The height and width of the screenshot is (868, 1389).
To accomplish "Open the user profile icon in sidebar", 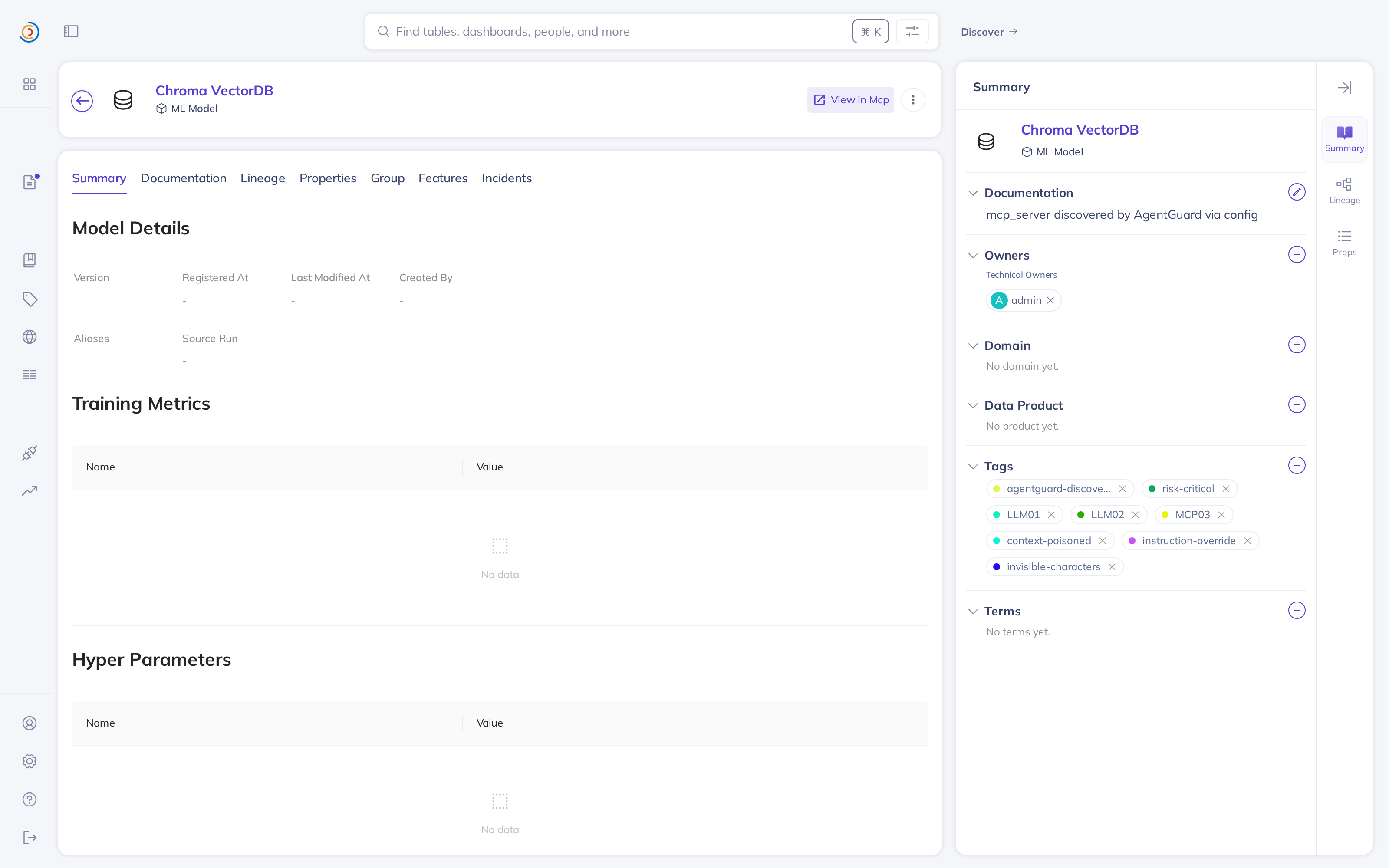I will 29,723.
